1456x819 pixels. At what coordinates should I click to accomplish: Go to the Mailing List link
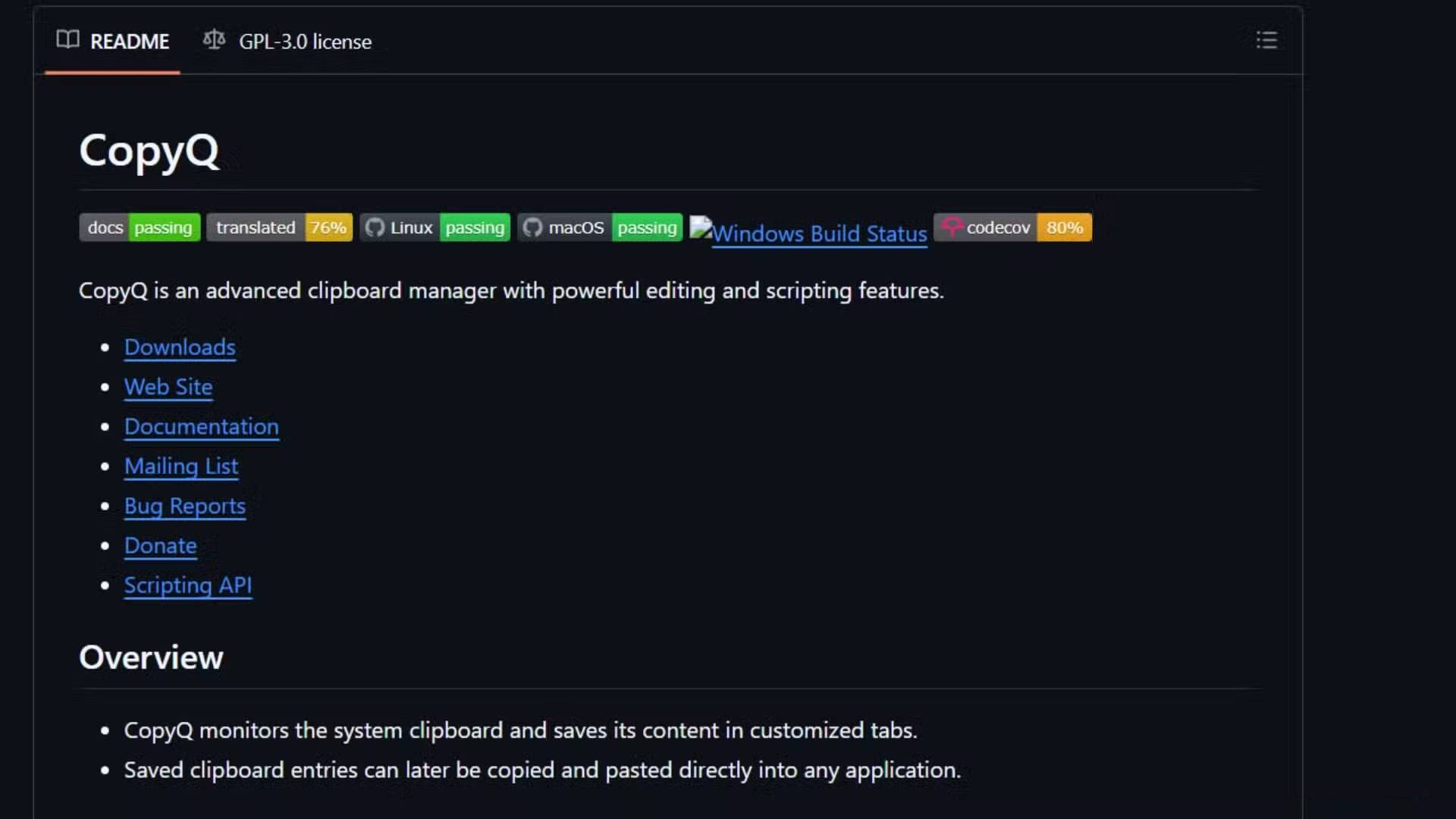tap(181, 466)
